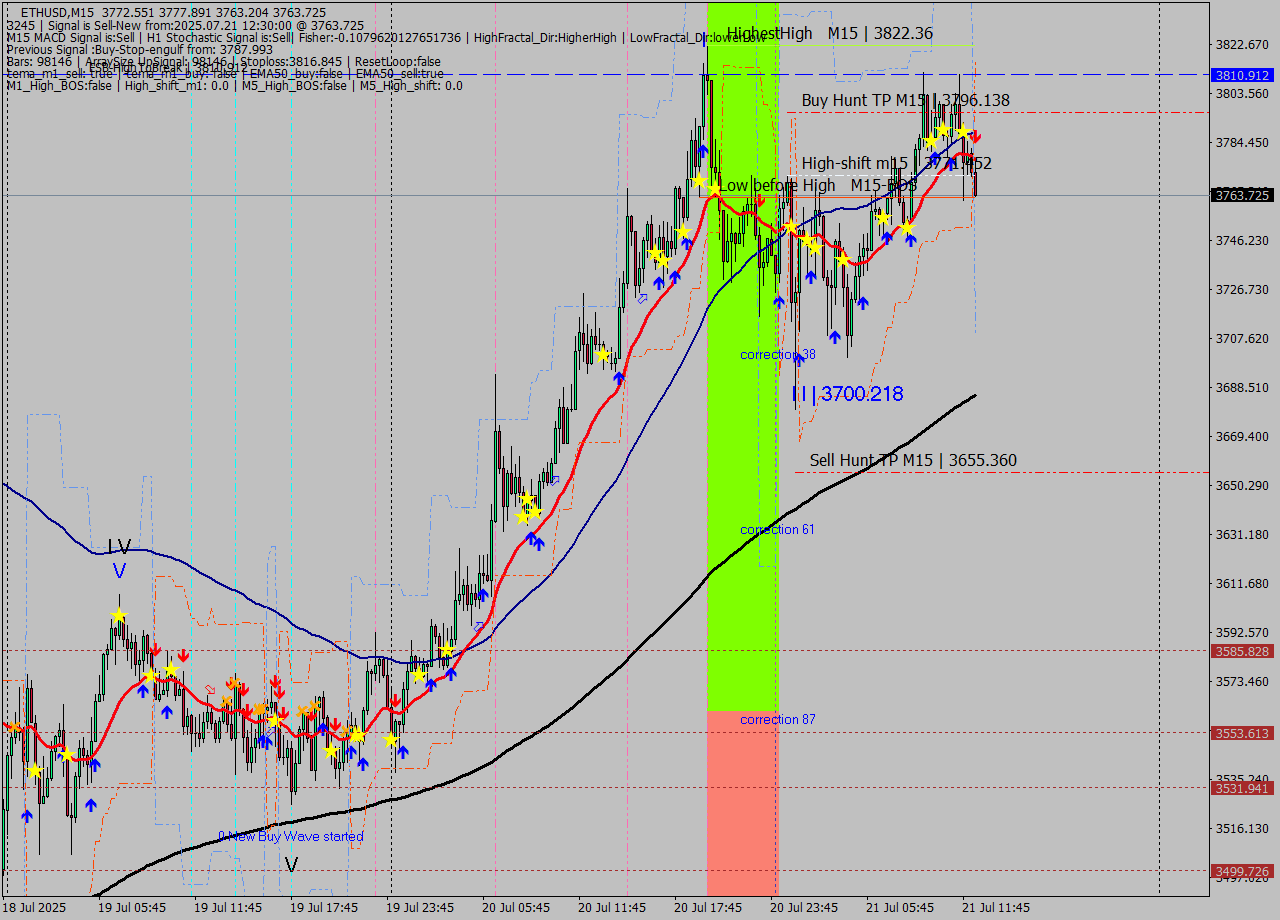Screen dimensions: 1280x920
Task: Click the current price 3763.725 tag
Action: click(x=1240, y=195)
